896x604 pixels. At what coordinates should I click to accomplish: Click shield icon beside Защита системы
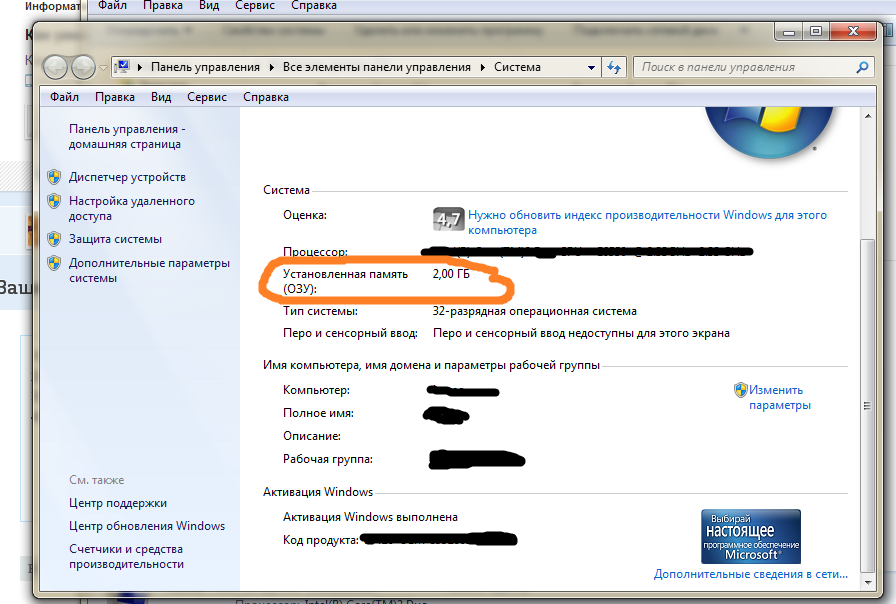click(x=54, y=239)
